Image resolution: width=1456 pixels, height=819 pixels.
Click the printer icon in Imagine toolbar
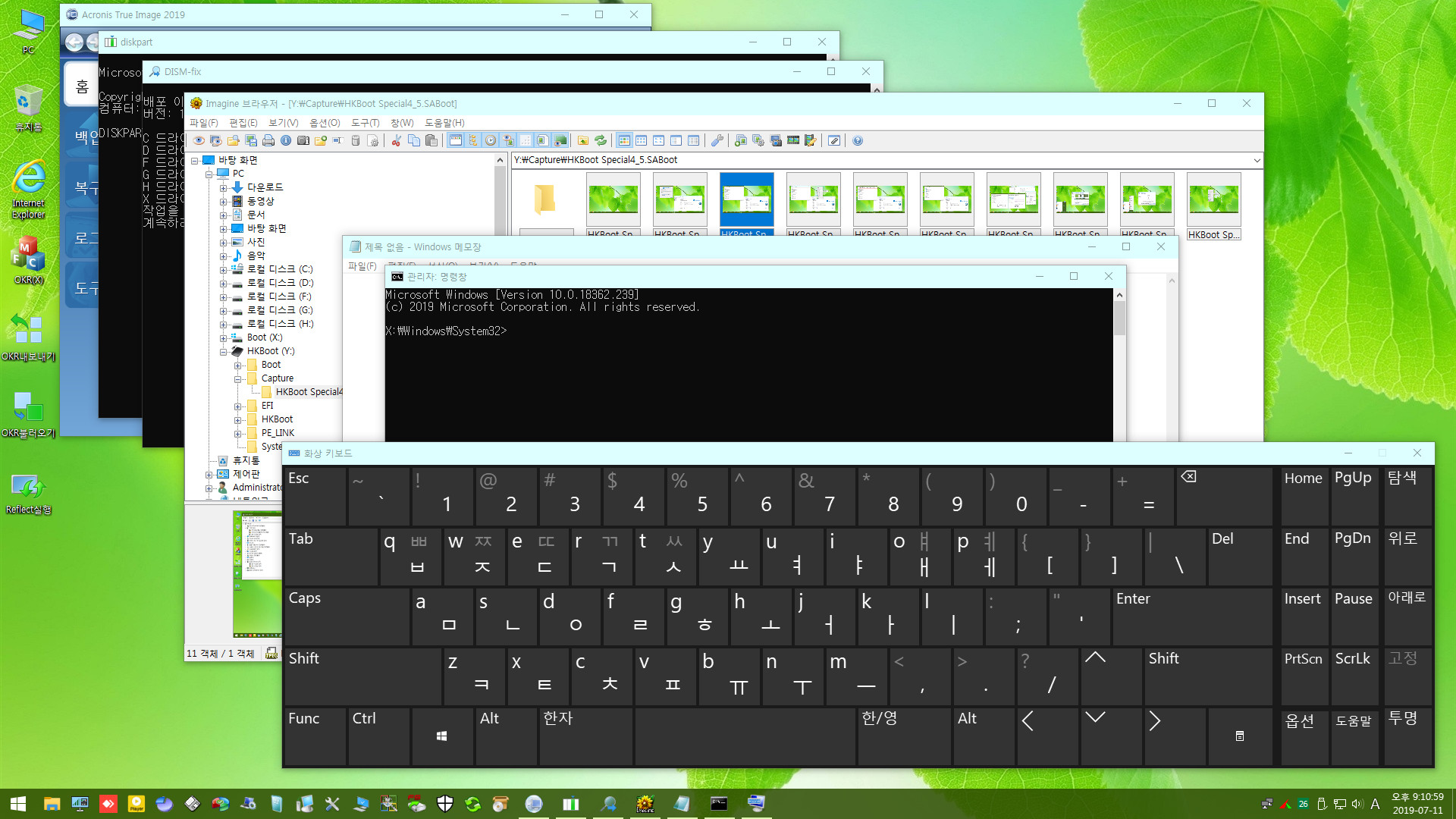(x=268, y=140)
